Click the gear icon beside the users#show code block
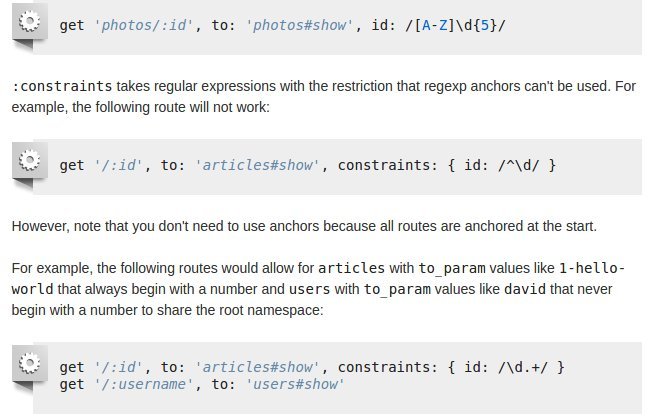 tap(29, 364)
